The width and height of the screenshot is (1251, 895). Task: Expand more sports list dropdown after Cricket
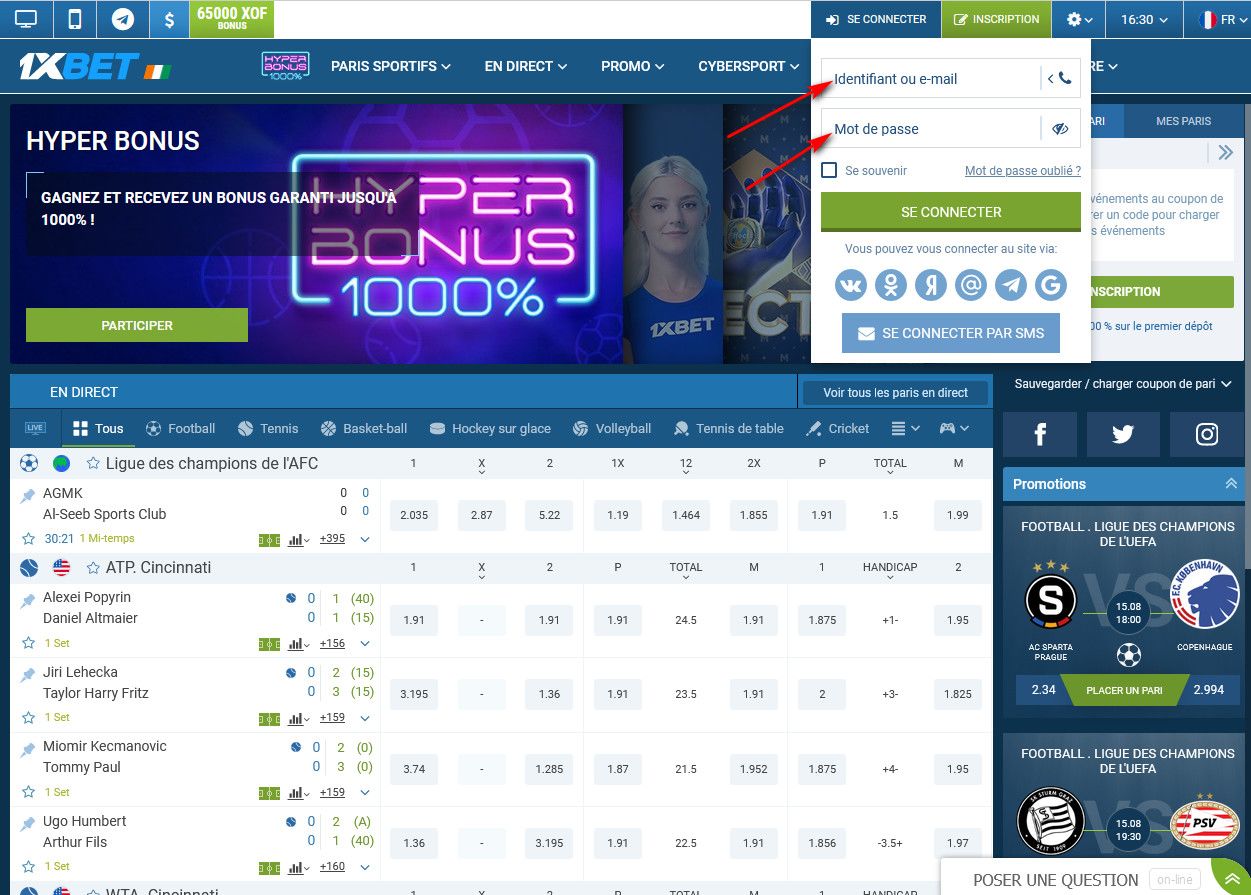[904, 428]
